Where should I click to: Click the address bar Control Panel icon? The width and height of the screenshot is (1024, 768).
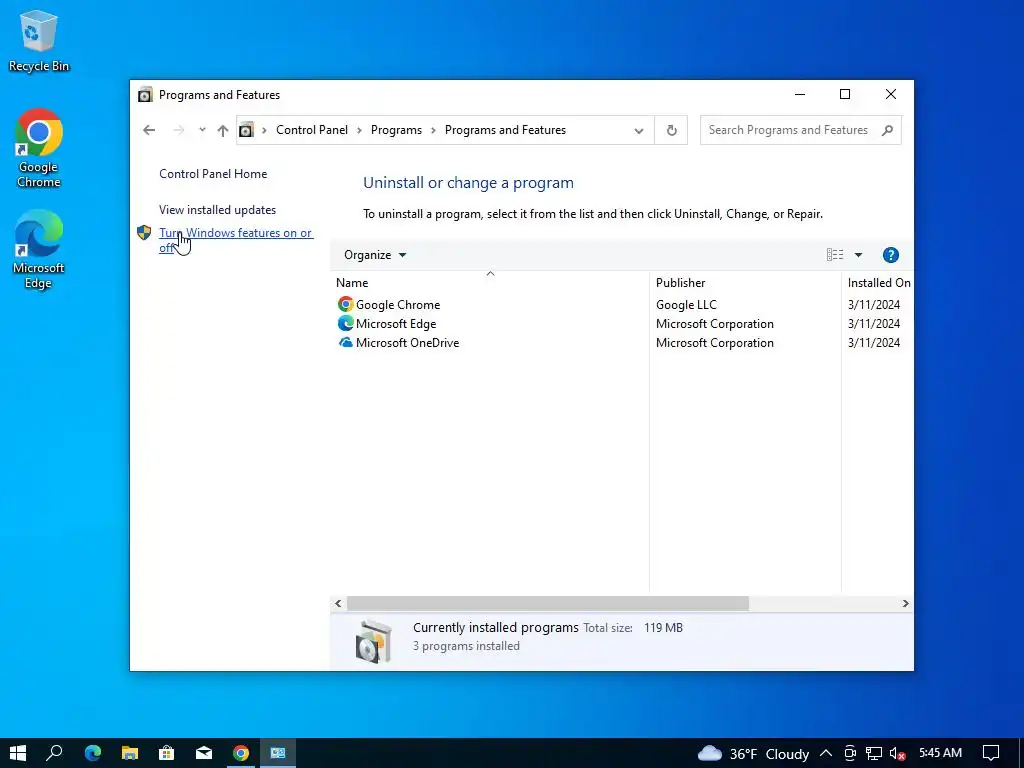coord(246,130)
